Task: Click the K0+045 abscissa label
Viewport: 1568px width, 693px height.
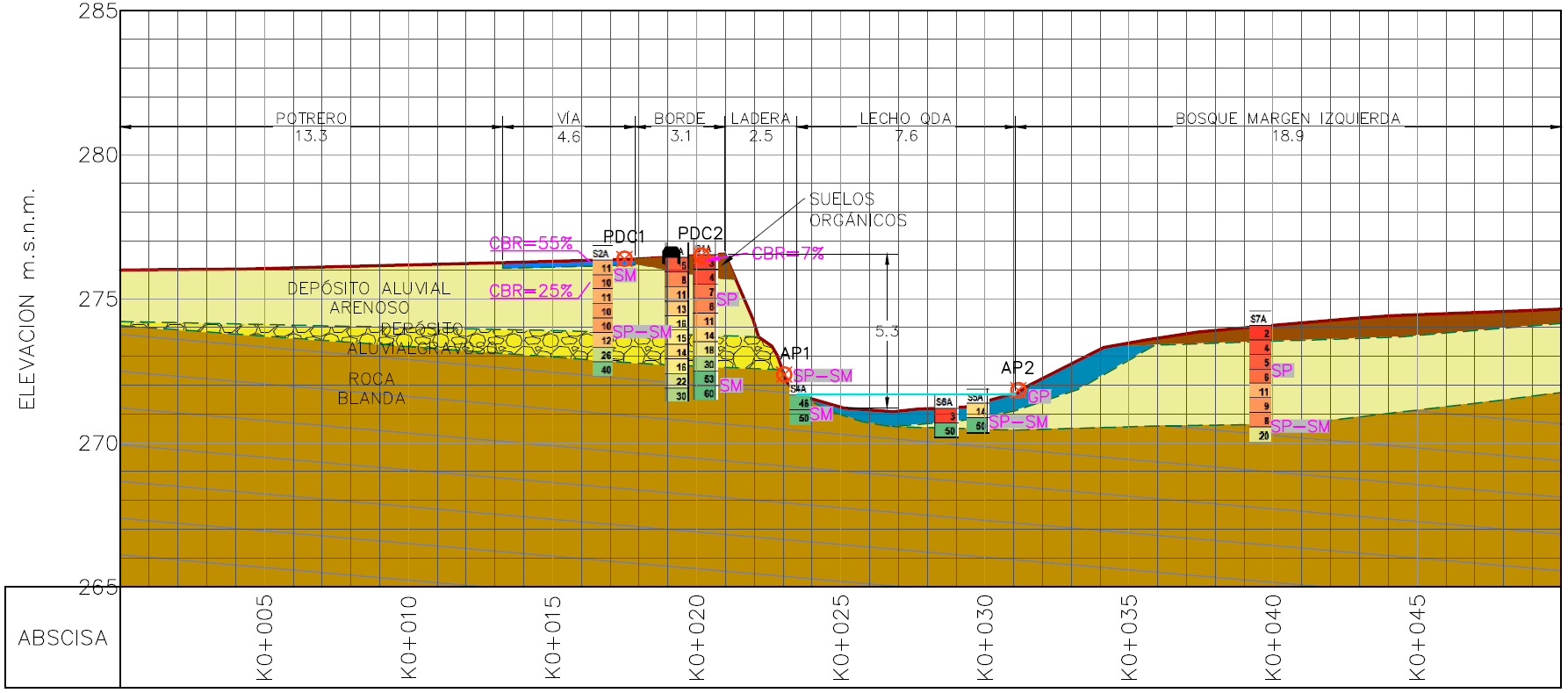Action: 1417,638
